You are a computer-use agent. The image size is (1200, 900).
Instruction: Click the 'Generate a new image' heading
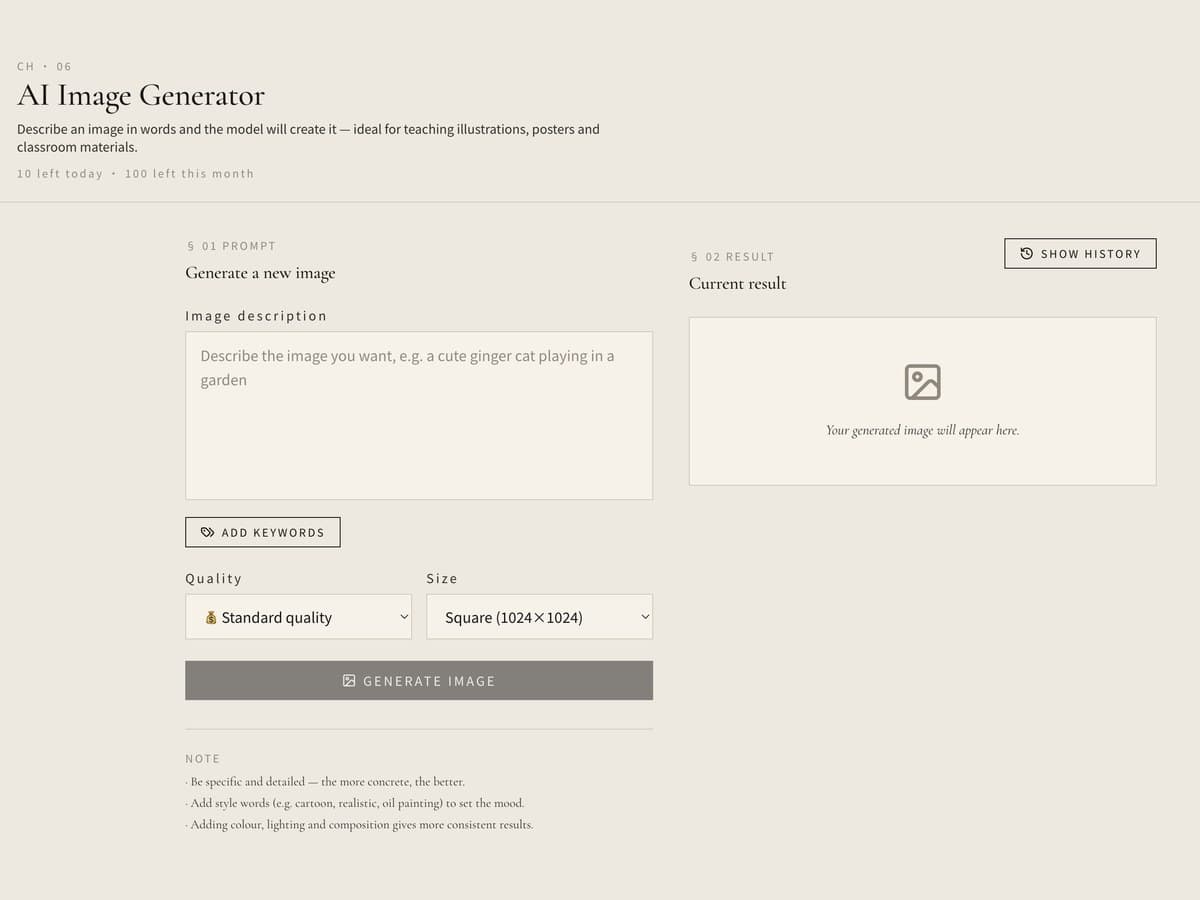click(260, 273)
